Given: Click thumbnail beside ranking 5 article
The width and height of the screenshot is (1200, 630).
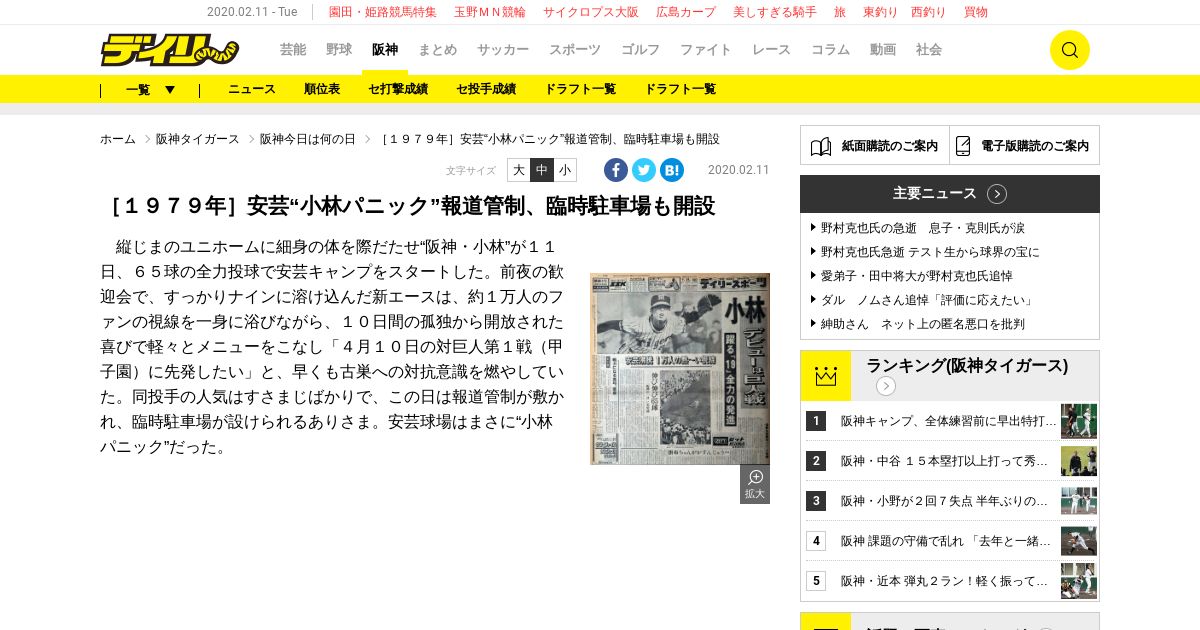Looking at the screenshot, I should pyautogui.click(x=1079, y=581).
